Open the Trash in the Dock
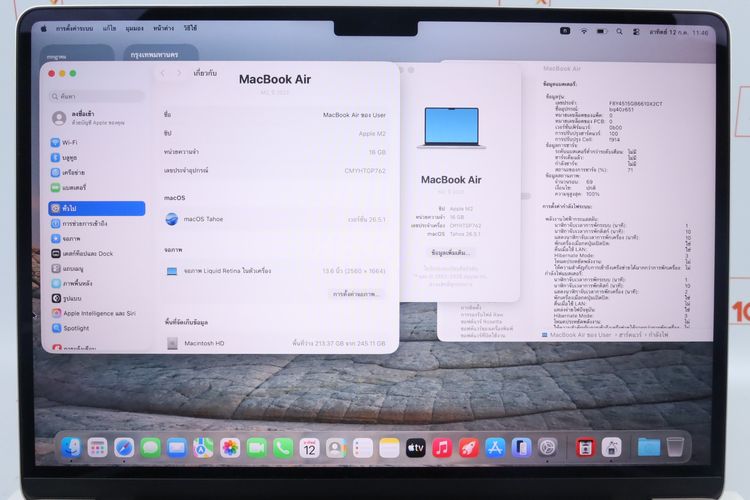The width and height of the screenshot is (750, 500). coord(675,447)
